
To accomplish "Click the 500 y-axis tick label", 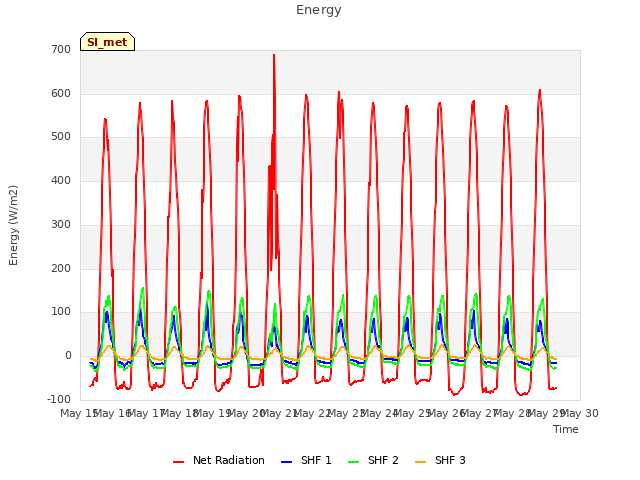I will 61,137.
